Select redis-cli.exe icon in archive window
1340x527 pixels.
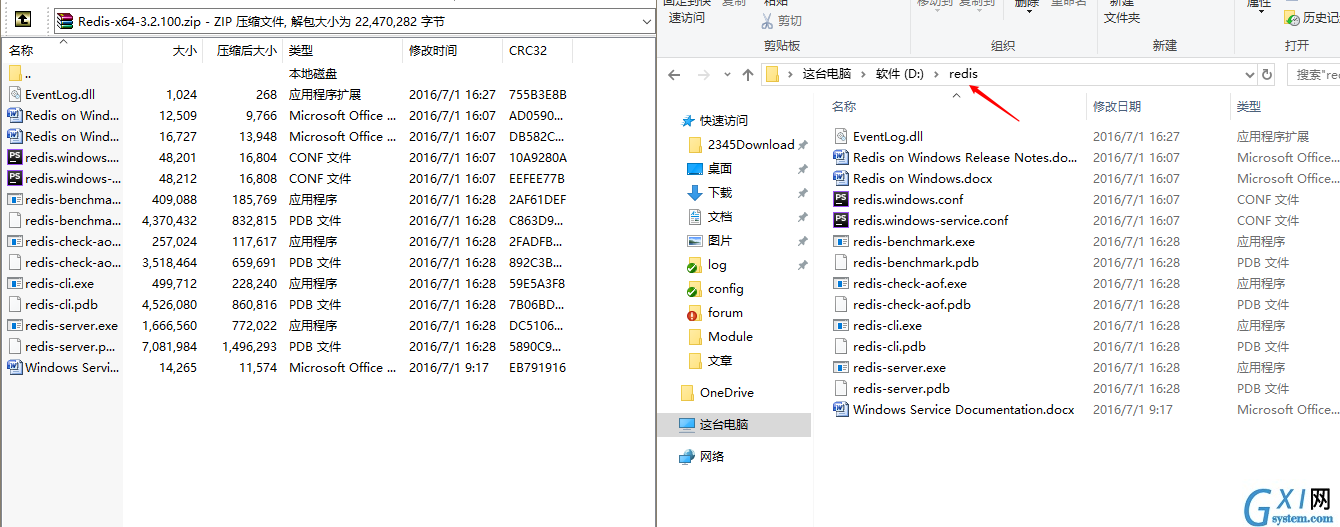tap(15, 283)
